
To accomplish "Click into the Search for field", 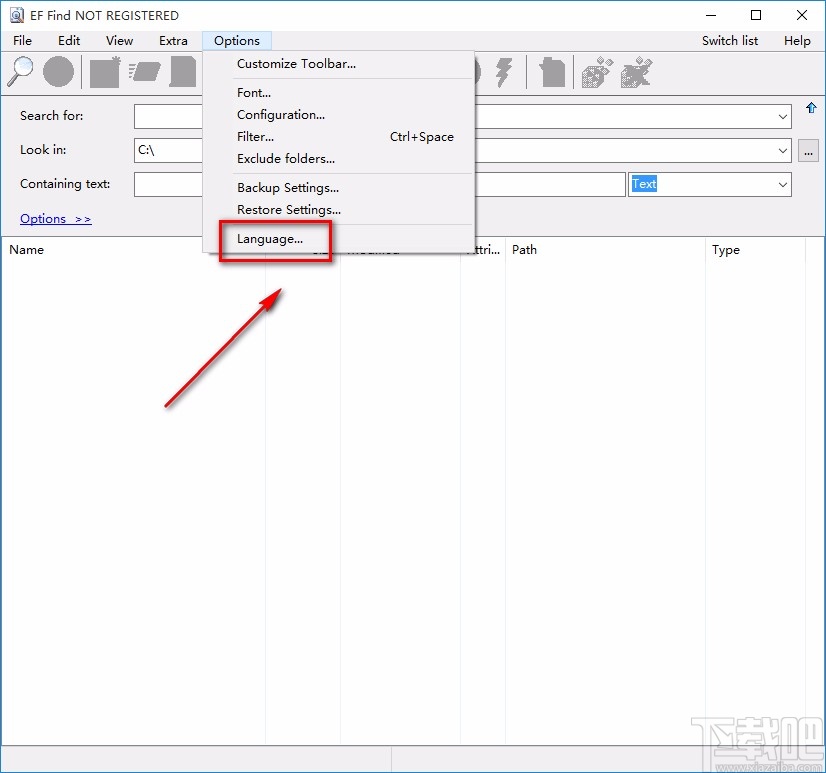I will (x=463, y=116).
